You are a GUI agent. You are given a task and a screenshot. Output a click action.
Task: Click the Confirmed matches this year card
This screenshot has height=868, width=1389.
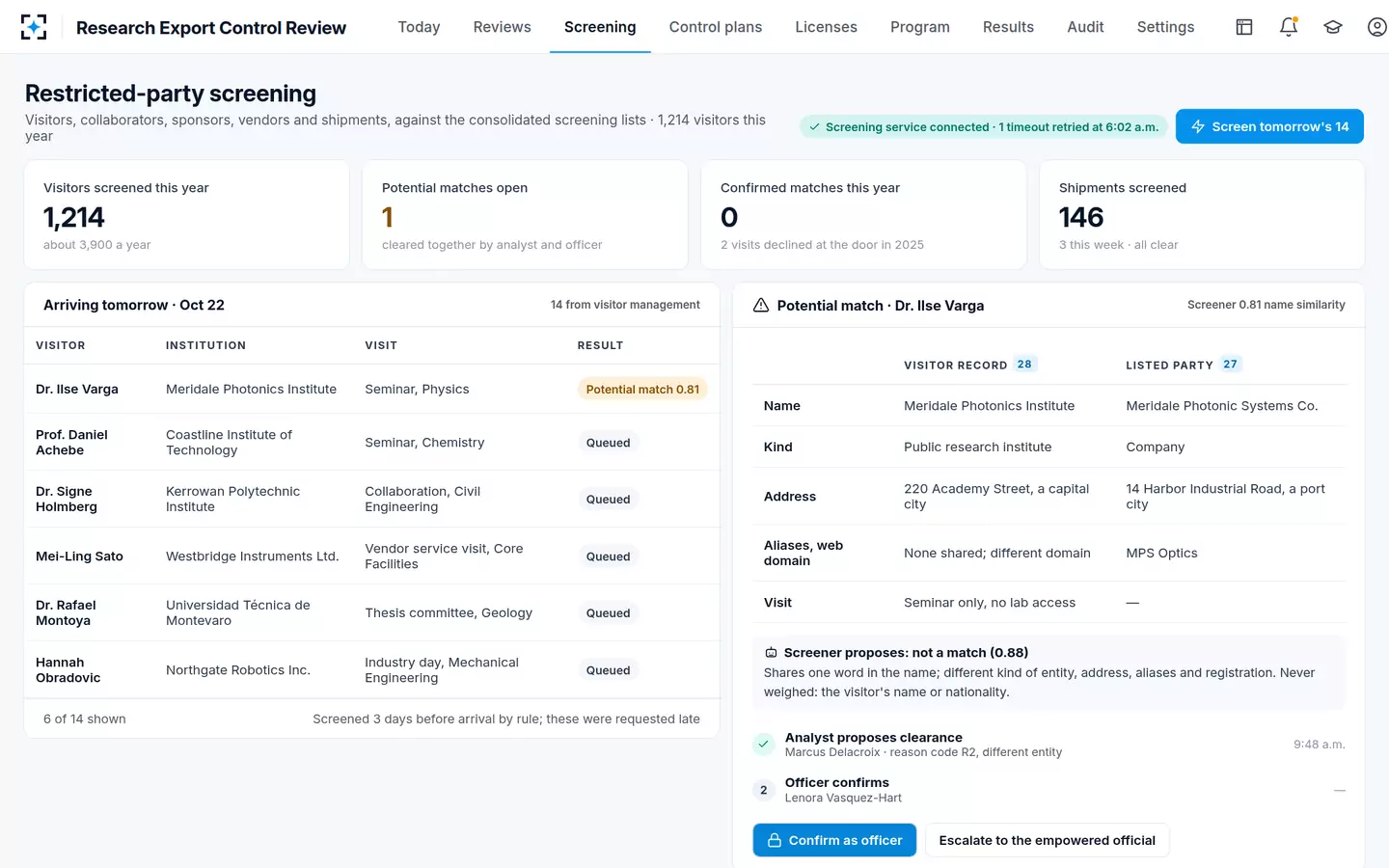[x=863, y=215]
